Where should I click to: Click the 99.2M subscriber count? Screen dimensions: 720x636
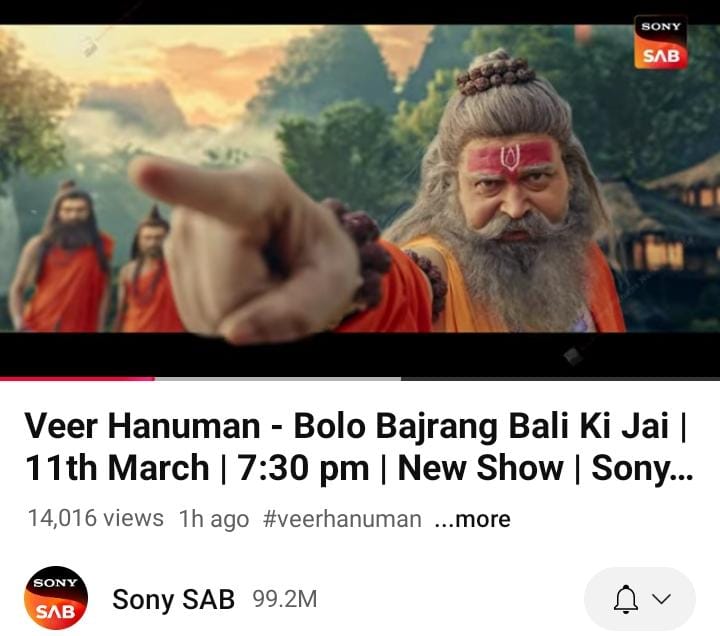285,599
